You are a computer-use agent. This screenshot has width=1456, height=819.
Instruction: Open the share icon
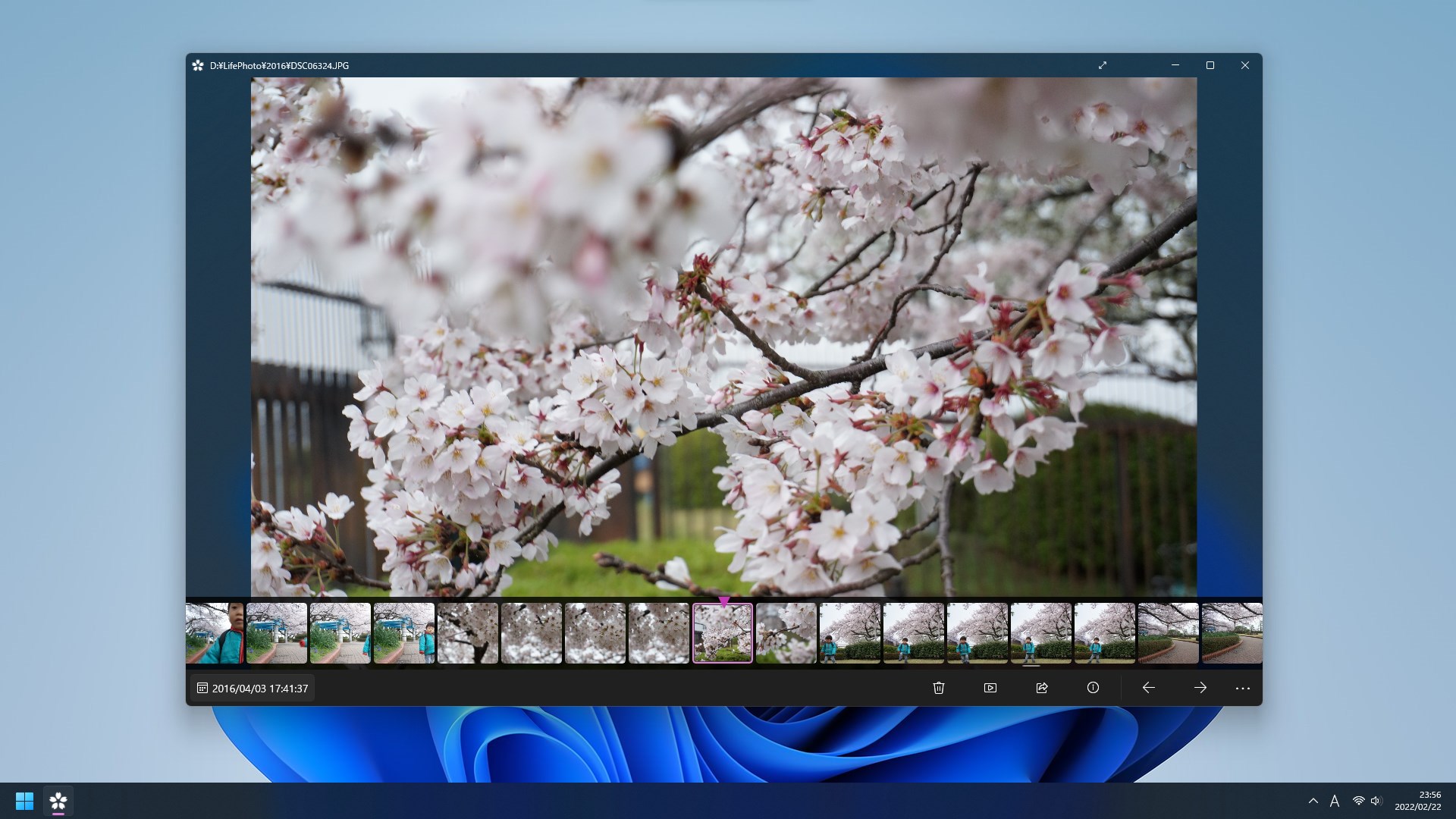coord(1041,688)
